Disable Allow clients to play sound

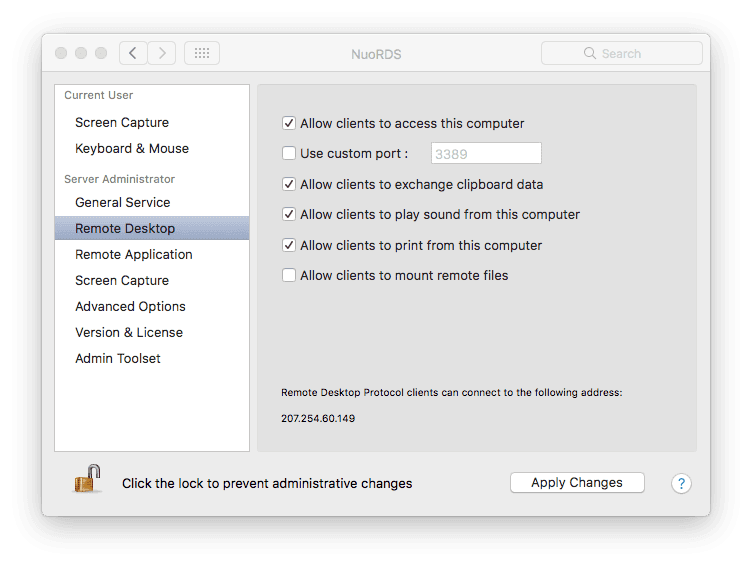point(289,214)
